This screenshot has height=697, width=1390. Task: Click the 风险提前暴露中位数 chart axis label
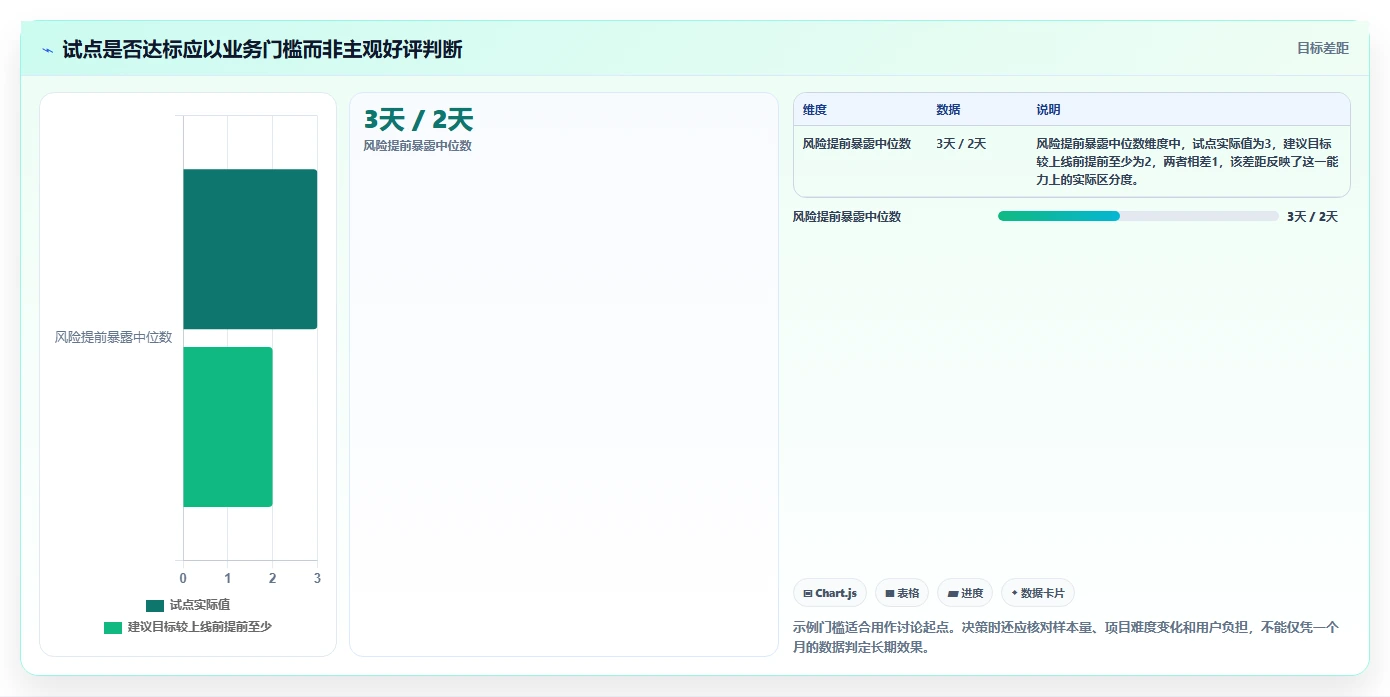113,338
